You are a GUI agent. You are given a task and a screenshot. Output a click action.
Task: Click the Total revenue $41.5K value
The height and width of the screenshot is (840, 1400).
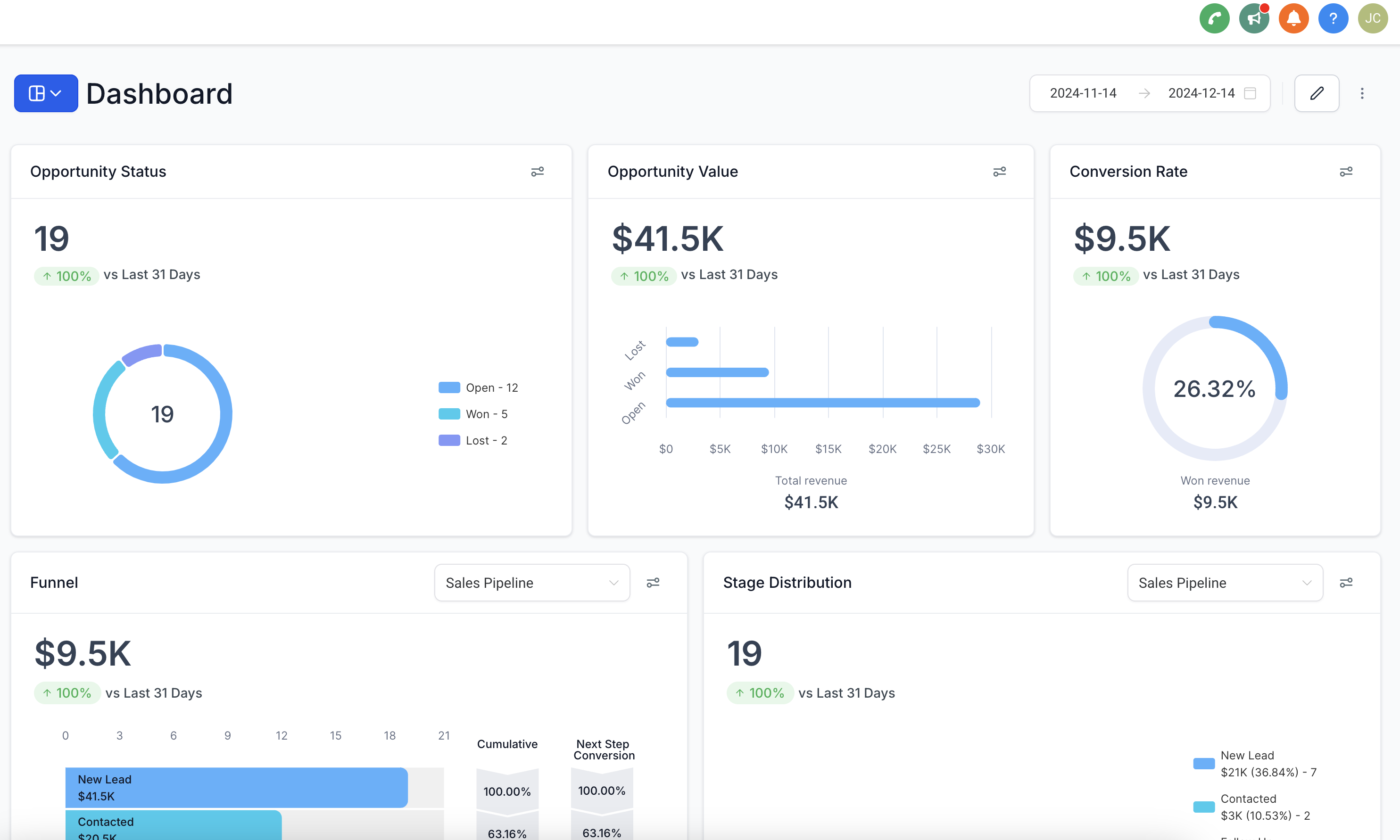(811, 502)
